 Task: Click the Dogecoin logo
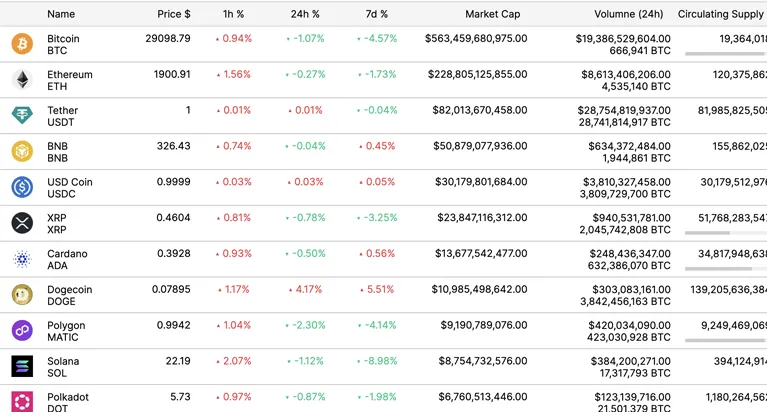click(x=22, y=295)
